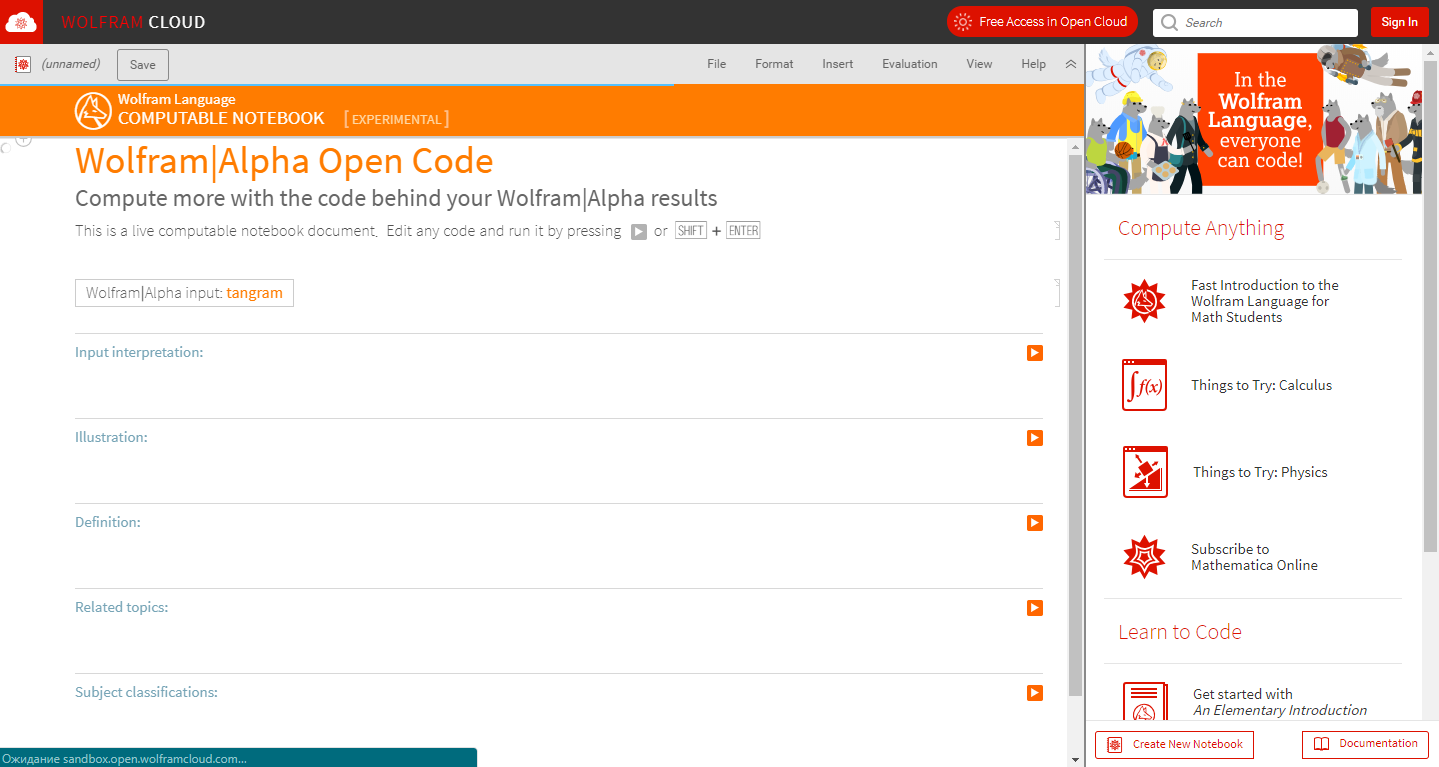Click the notebook file icon beside (unnamed)
Viewport: 1439px width, 767px height.
click(x=23, y=64)
